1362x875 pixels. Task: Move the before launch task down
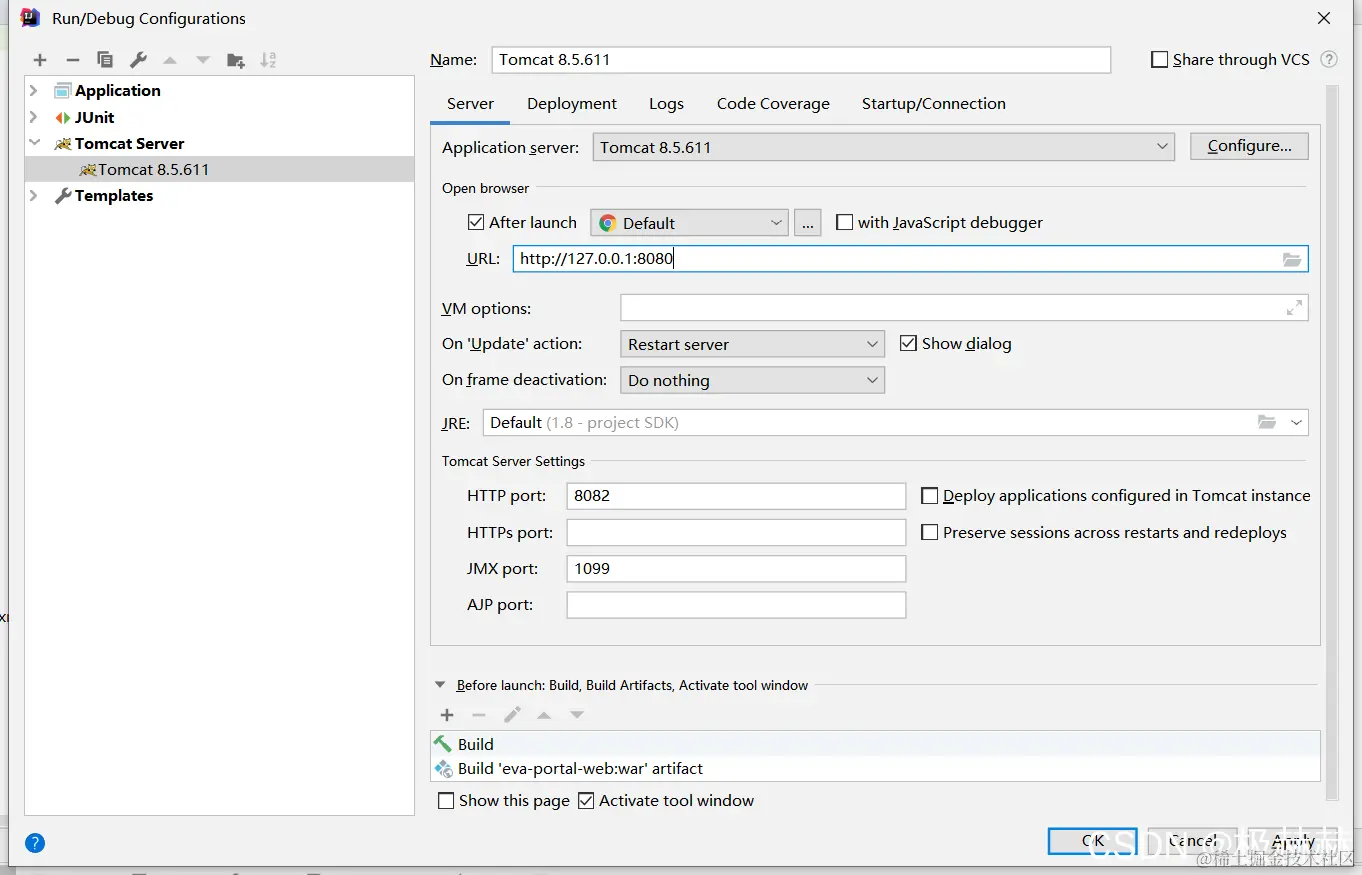577,715
